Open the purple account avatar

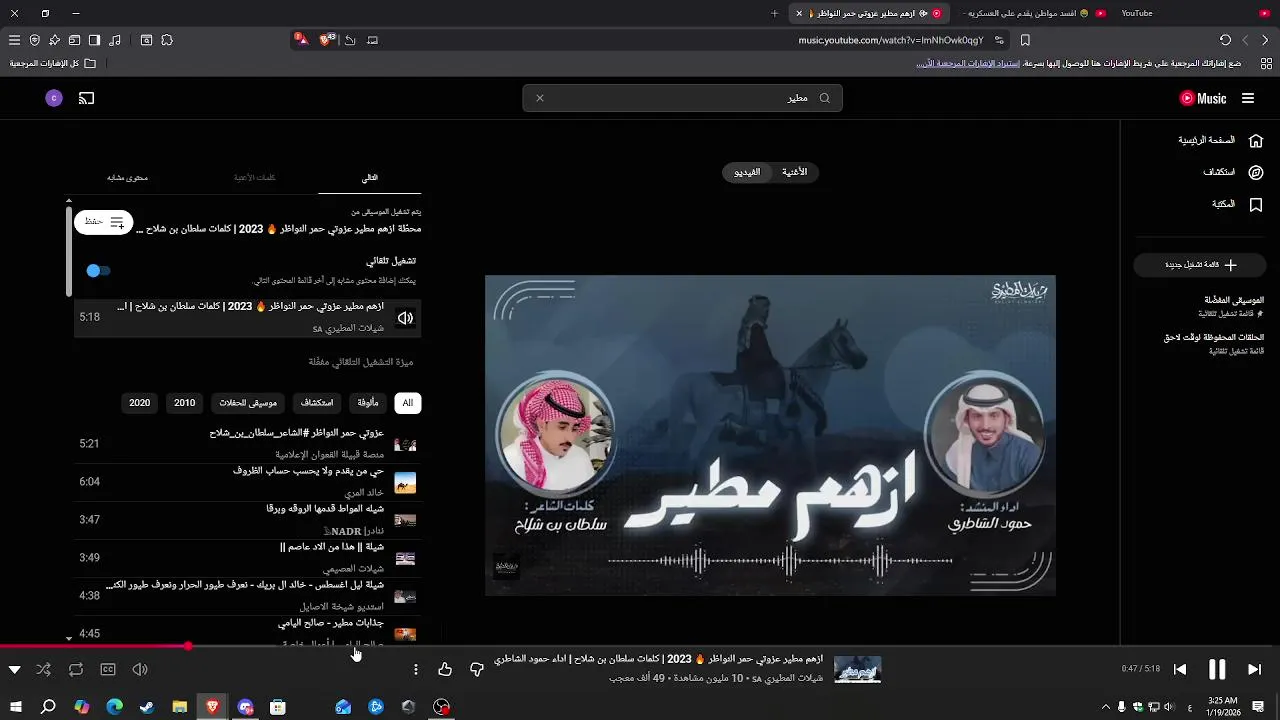point(54,98)
